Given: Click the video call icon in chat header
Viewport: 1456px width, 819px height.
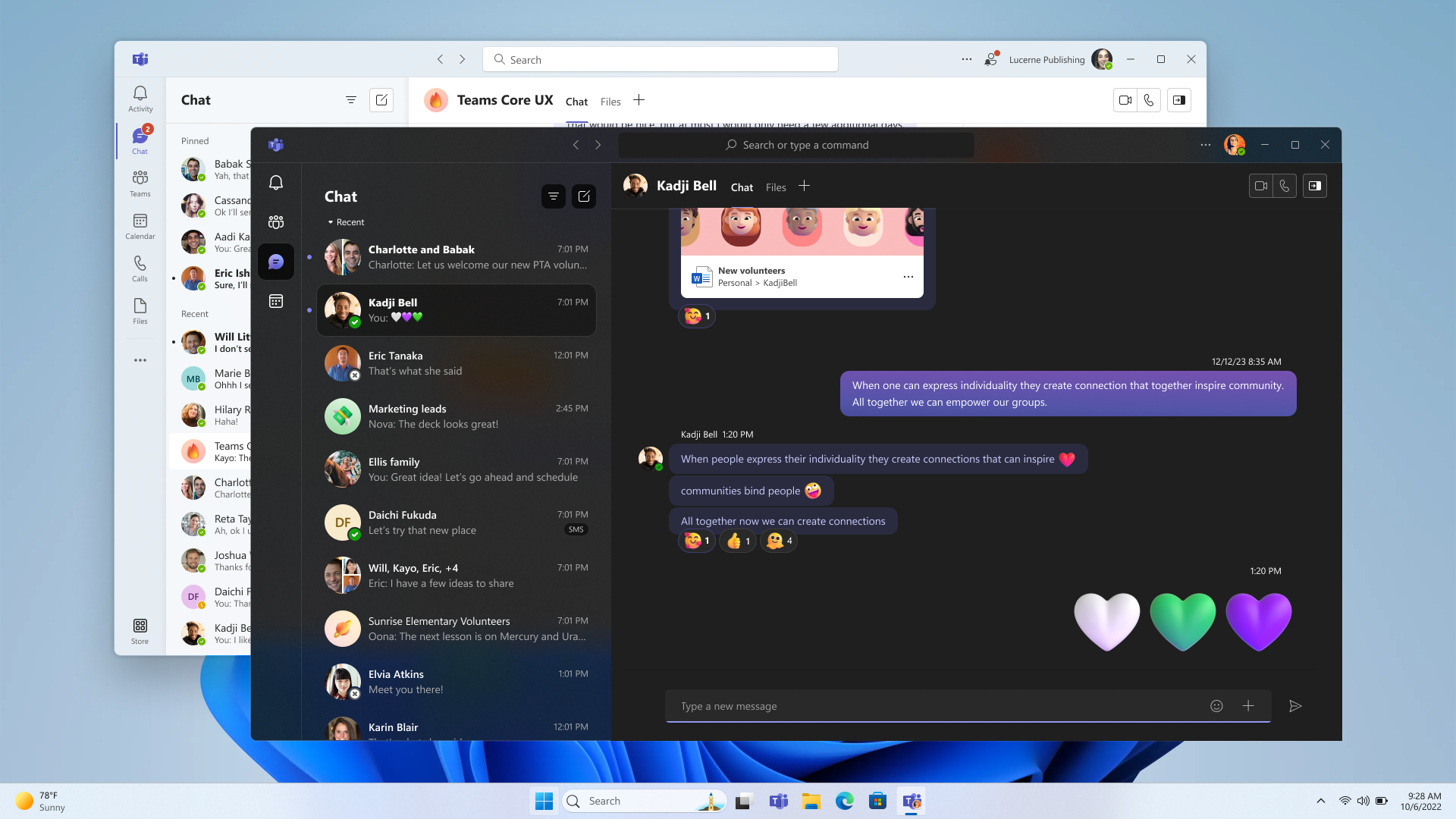Looking at the screenshot, I should click(1261, 185).
